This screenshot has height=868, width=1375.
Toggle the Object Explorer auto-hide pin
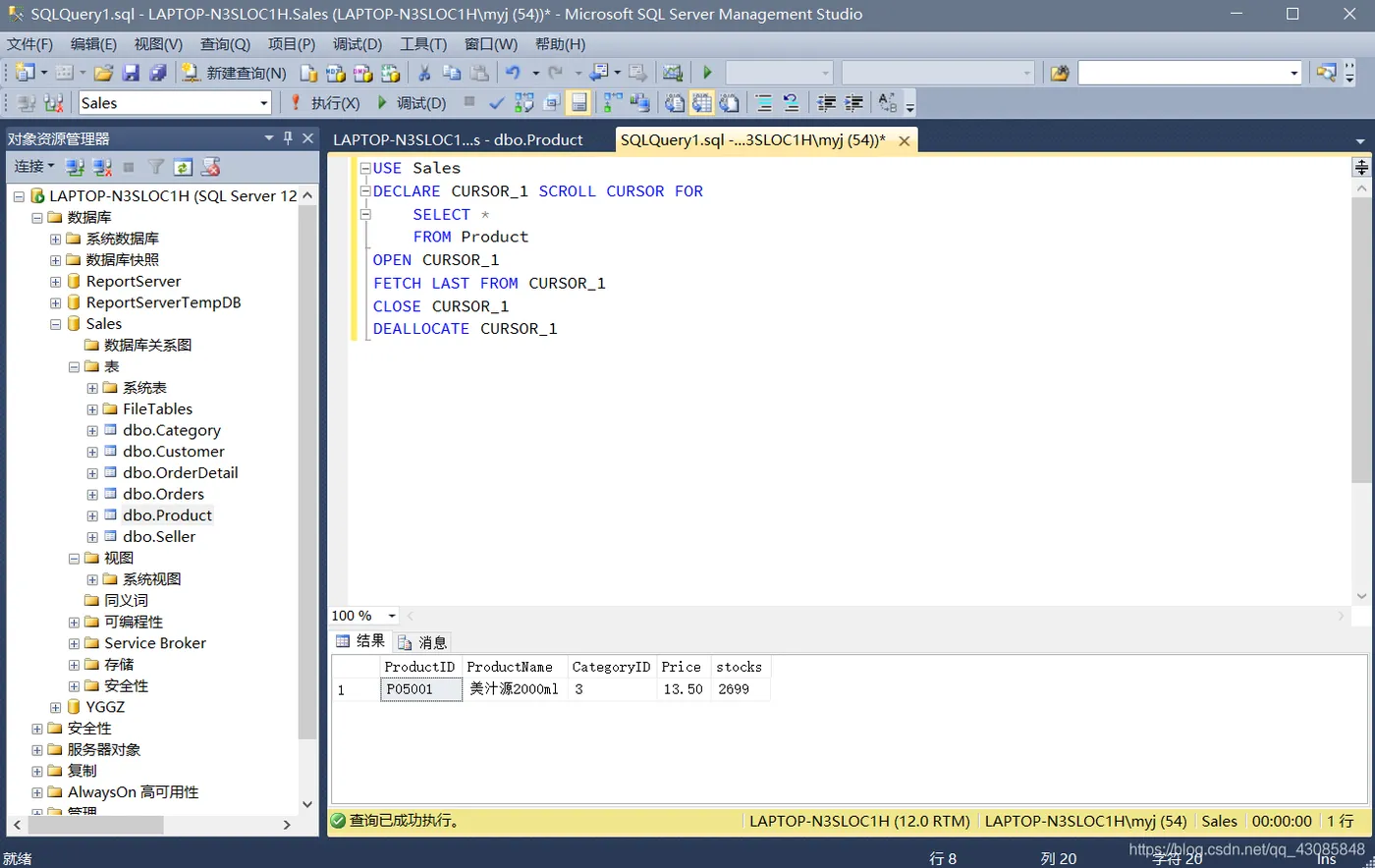(288, 138)
